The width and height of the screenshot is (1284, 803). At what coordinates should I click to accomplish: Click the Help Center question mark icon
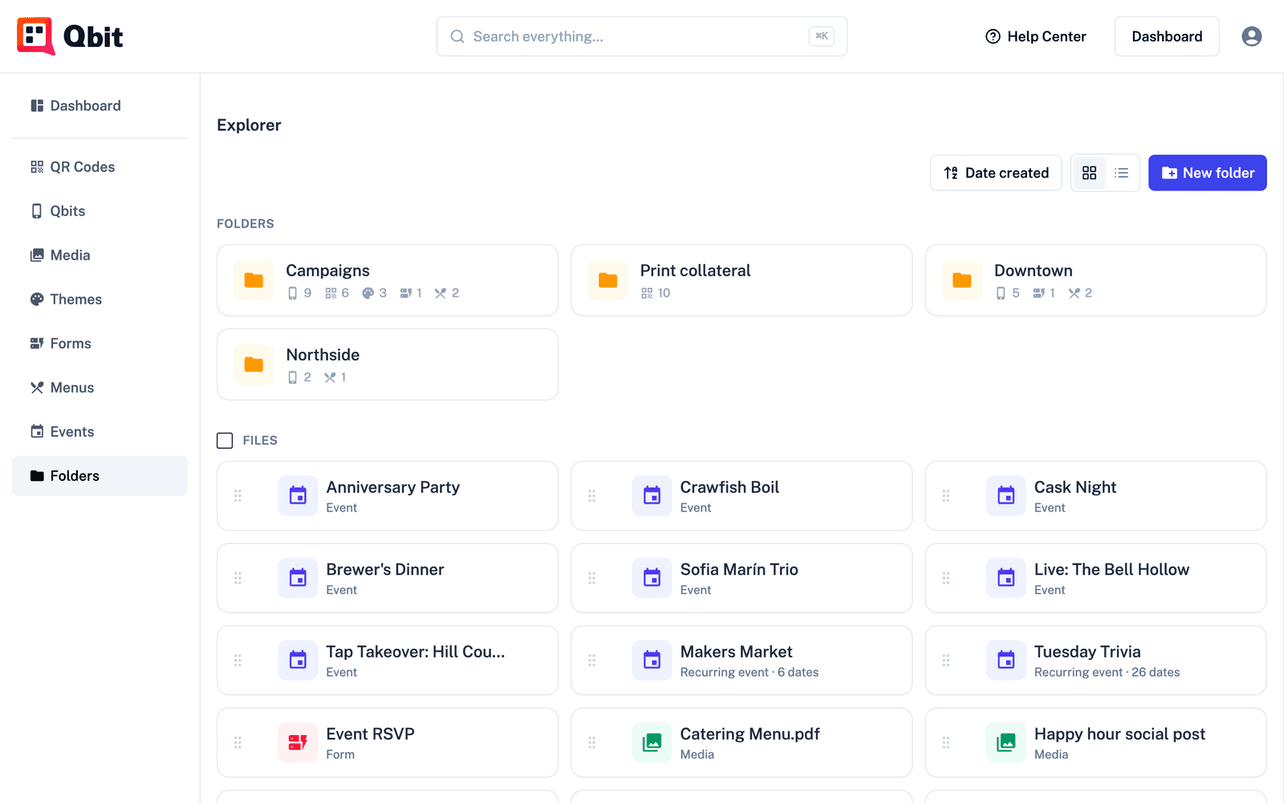pos(993,36)
